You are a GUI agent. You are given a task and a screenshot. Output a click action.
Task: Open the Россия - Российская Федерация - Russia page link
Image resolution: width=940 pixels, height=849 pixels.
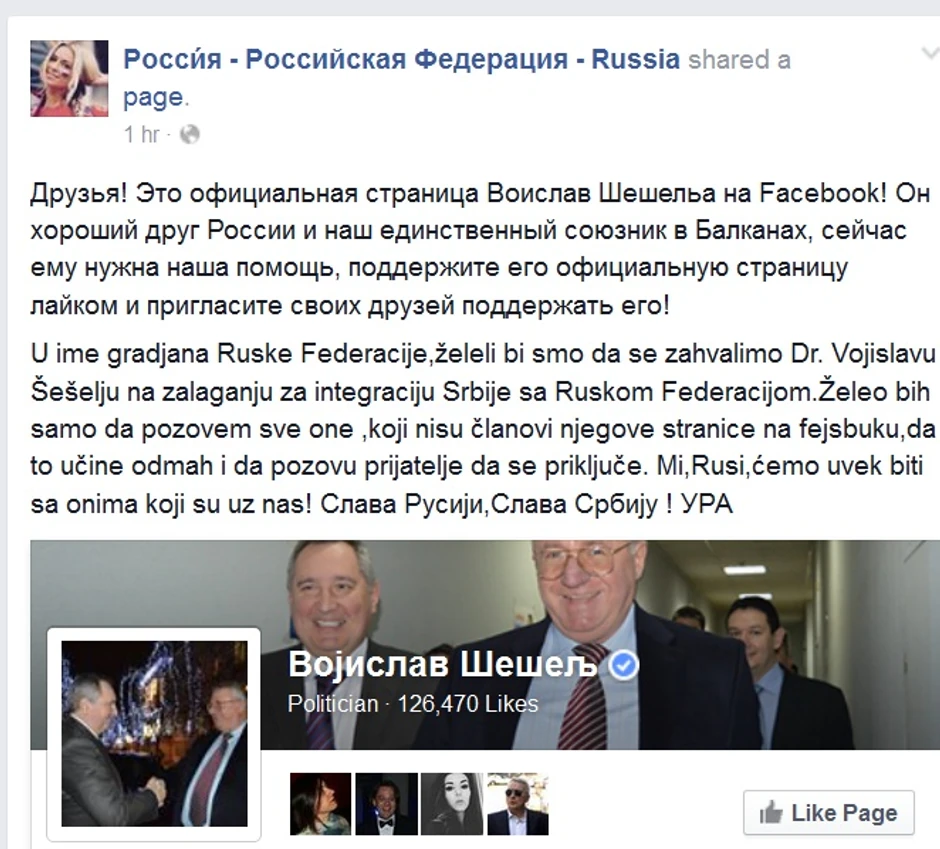click(402, 59)
